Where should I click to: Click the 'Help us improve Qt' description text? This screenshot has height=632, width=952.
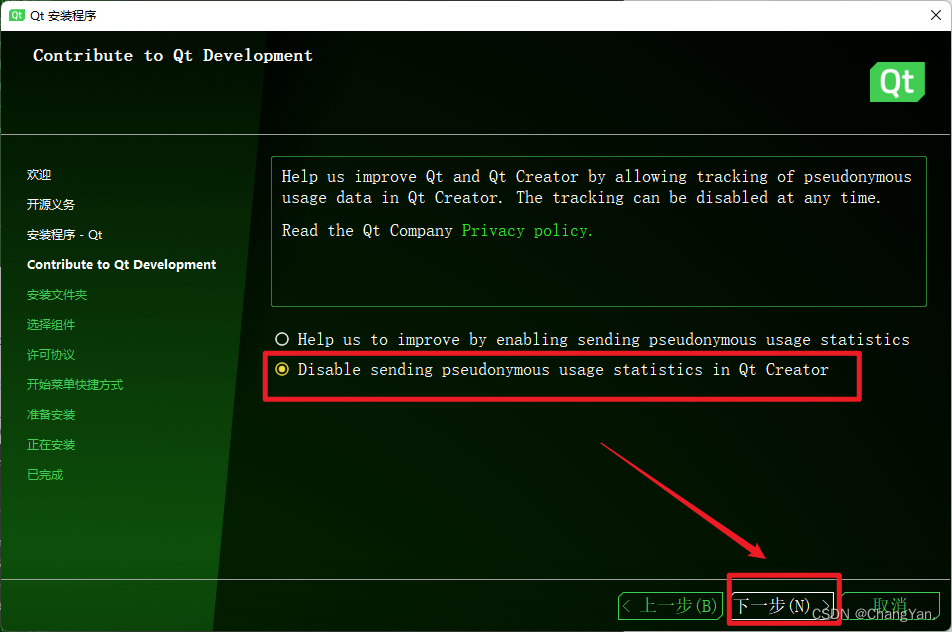point(596,187)
